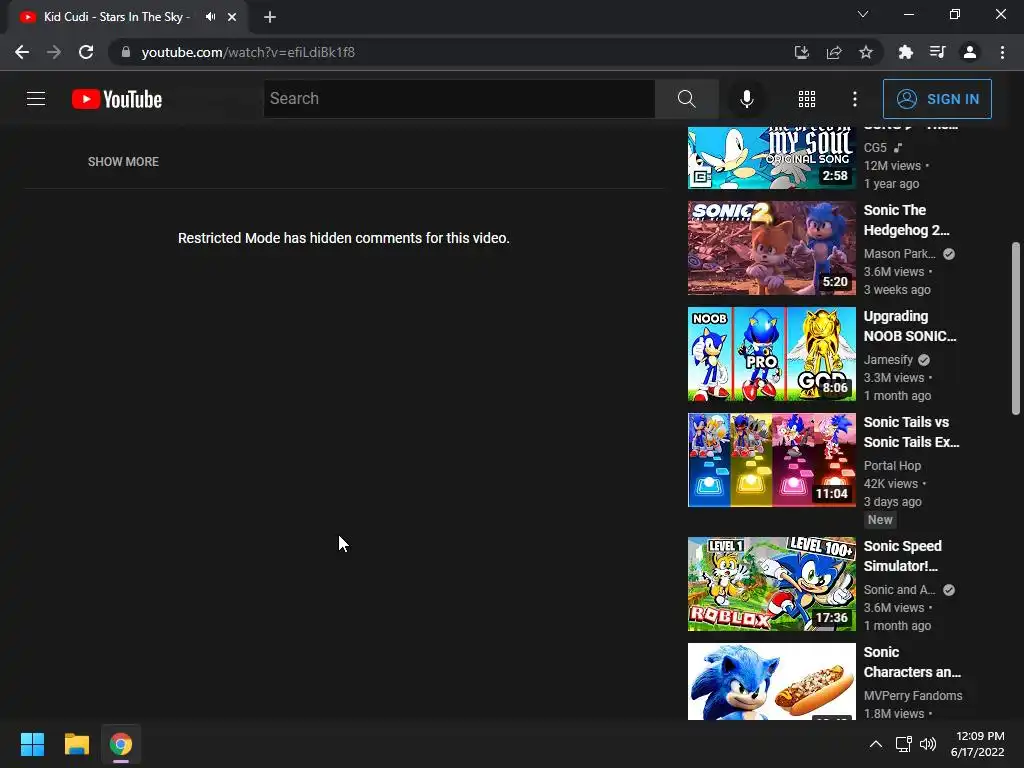Screen dimensions: 1024x768
Task: Start voice search with the microphone
Action: pos(746,99)
